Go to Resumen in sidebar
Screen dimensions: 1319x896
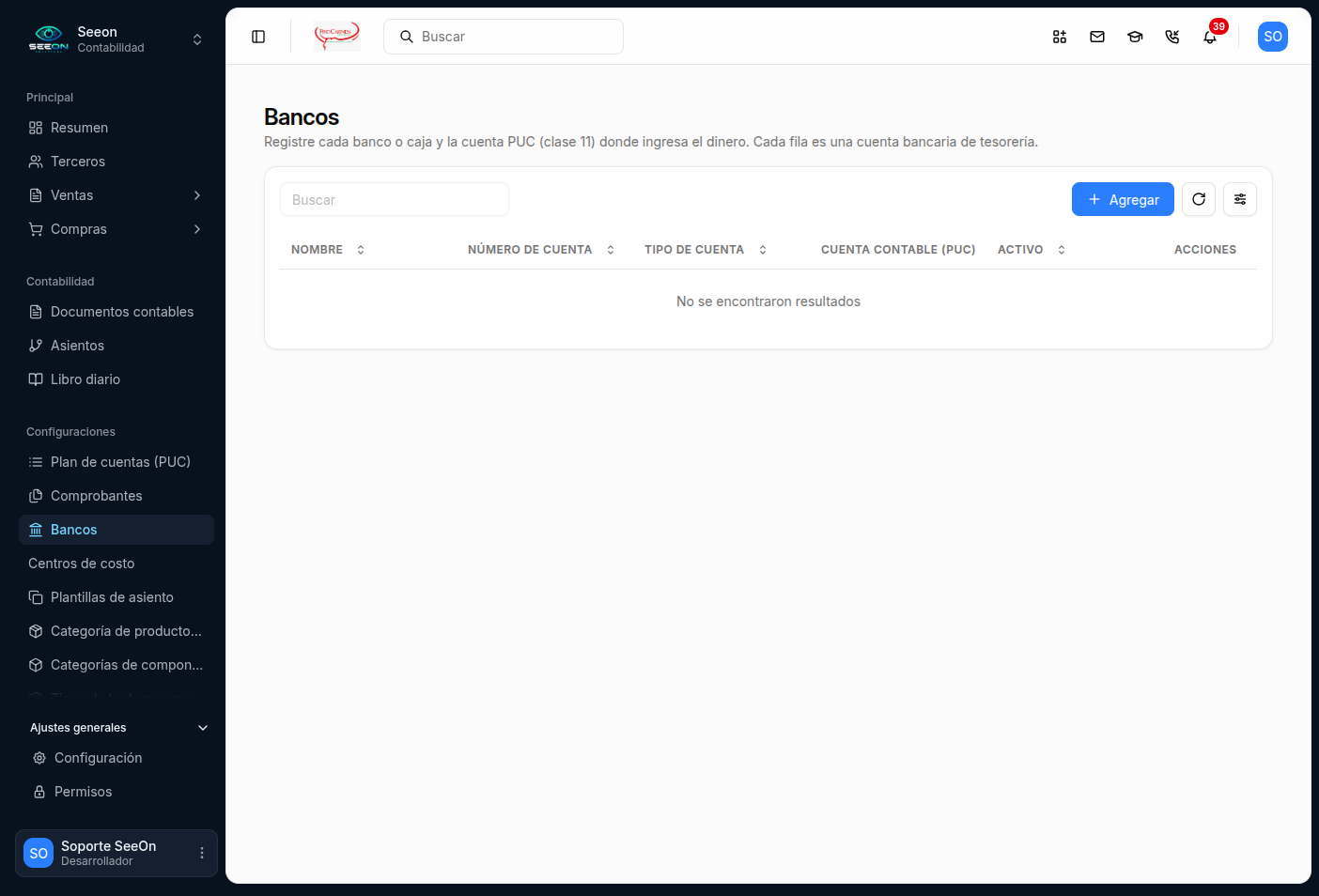(x=116, y=128)
